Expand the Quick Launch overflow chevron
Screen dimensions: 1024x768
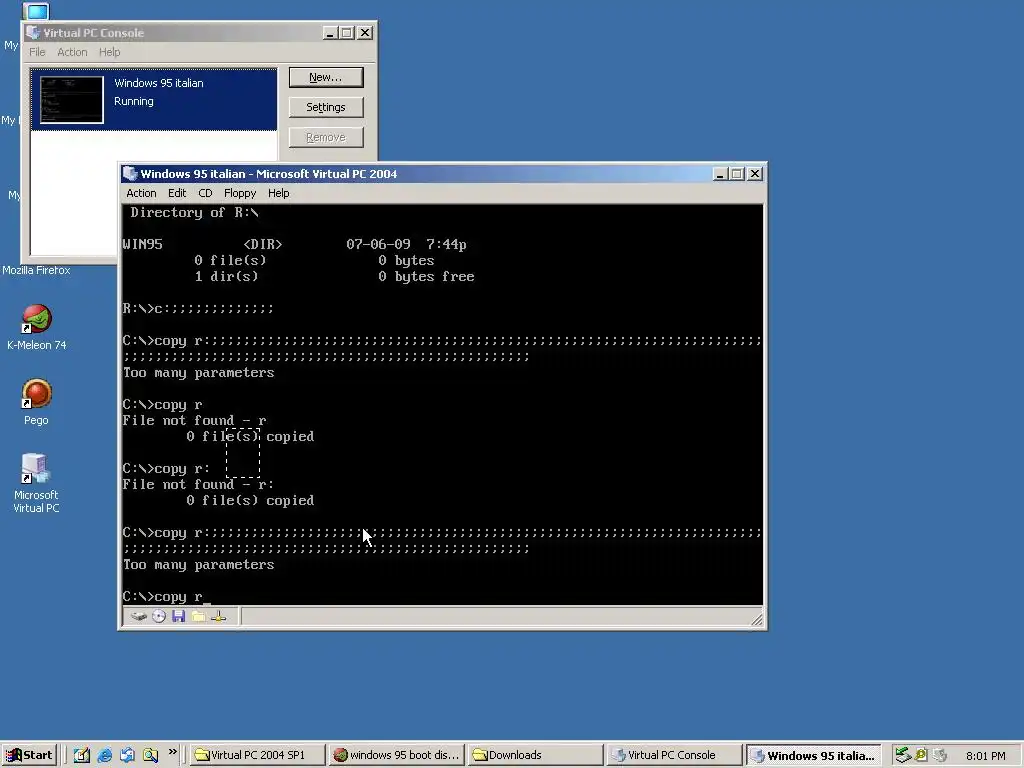pos(172,752)
